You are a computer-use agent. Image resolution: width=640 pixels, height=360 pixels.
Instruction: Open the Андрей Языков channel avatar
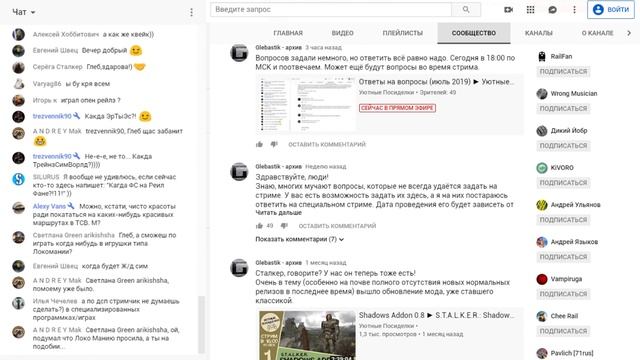(542, 242)
